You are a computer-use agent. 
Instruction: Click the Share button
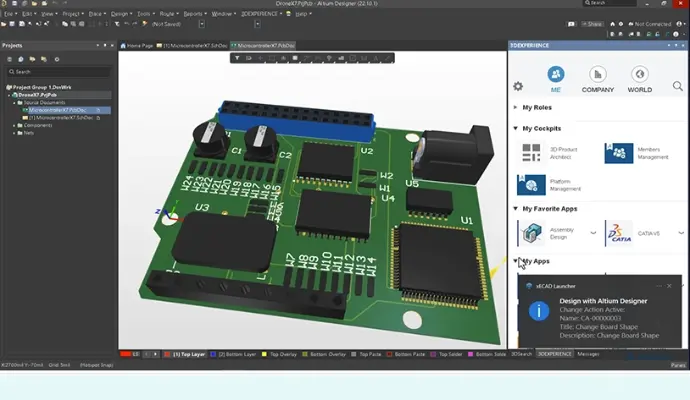pyautogui.click(x=592, y=24)
